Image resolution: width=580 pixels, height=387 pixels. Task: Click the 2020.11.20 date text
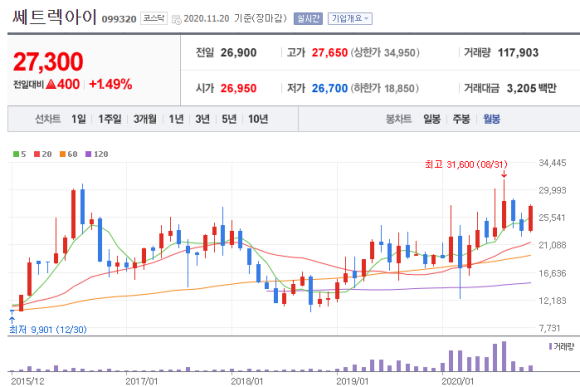click(x=206, y=18)
